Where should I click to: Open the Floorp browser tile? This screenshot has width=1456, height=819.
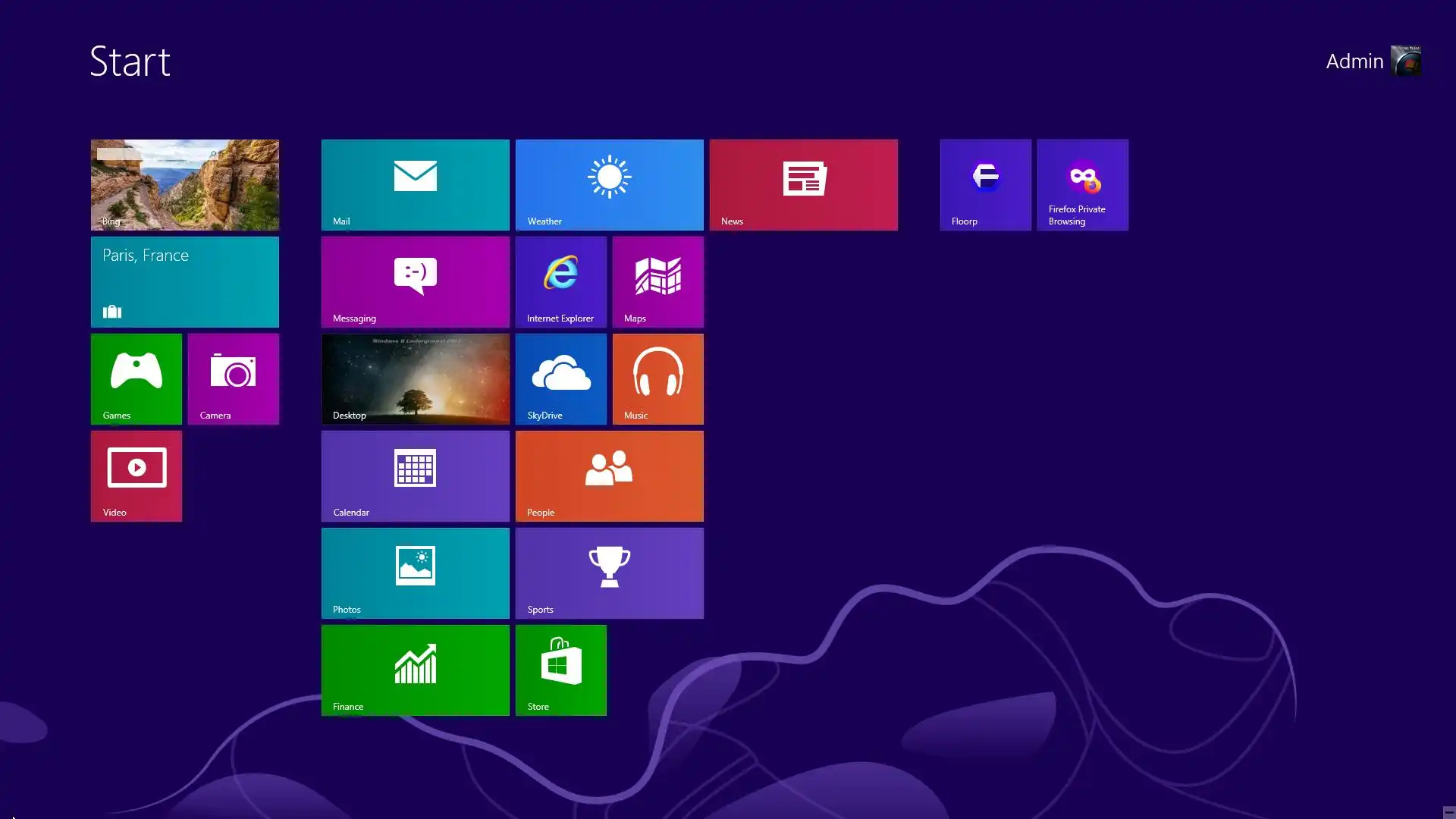tap(985, 184)
